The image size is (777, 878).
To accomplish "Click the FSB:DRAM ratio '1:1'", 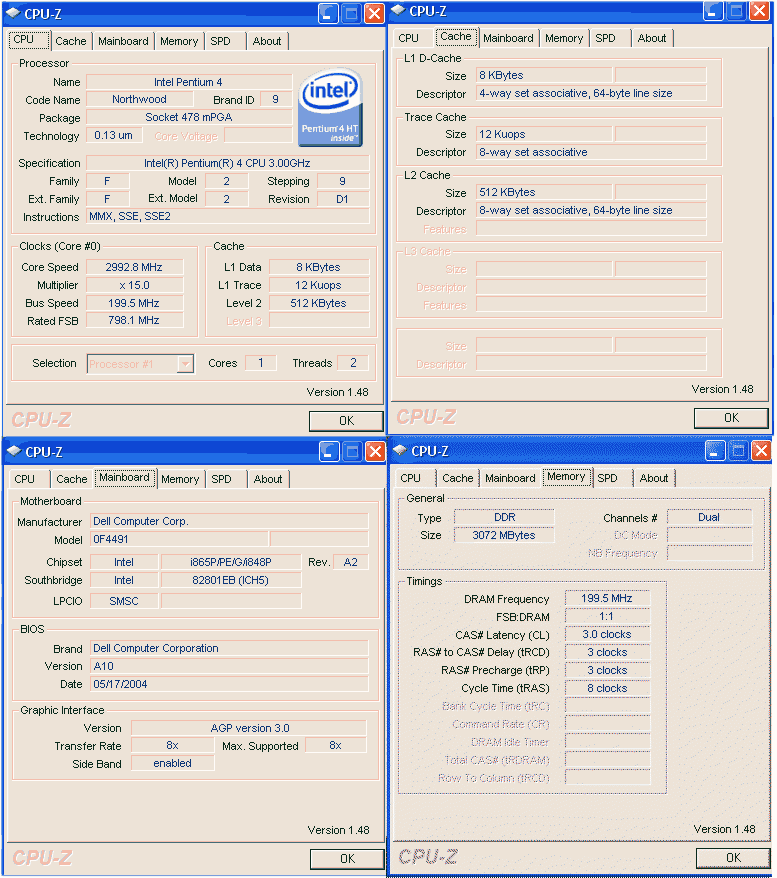I will (607, 616).
